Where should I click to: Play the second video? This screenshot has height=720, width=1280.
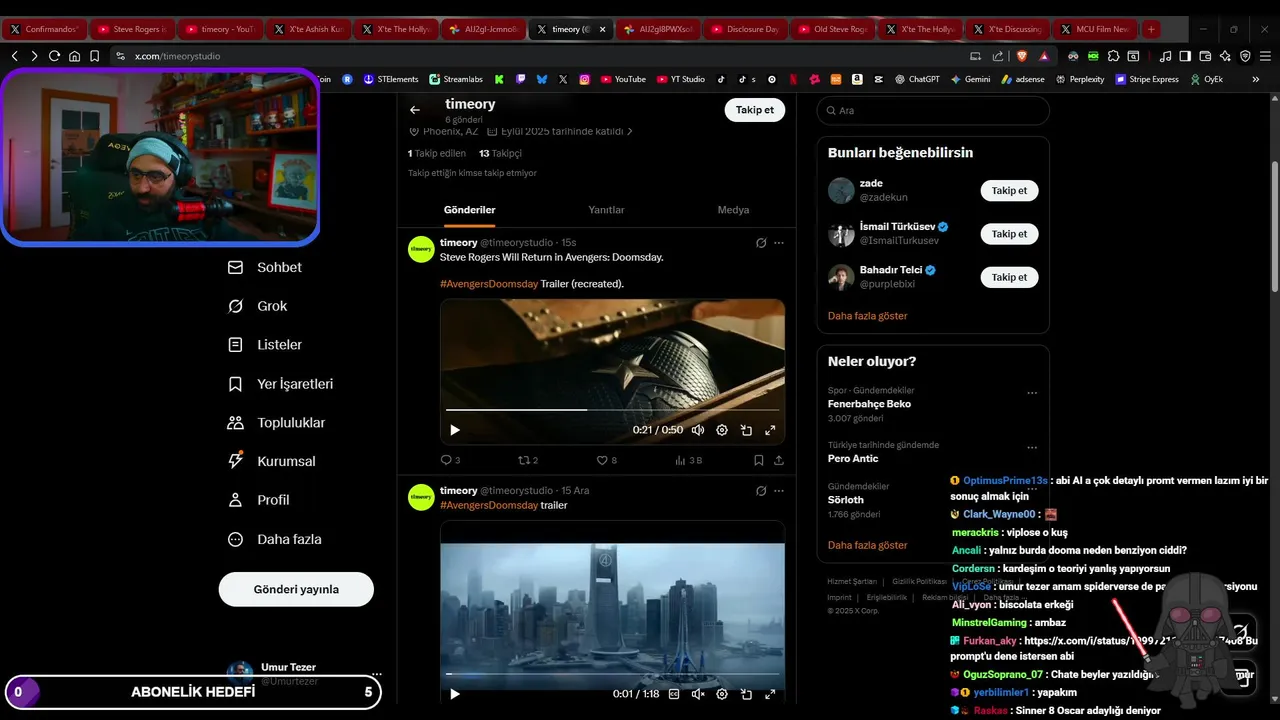coord(455,694)
